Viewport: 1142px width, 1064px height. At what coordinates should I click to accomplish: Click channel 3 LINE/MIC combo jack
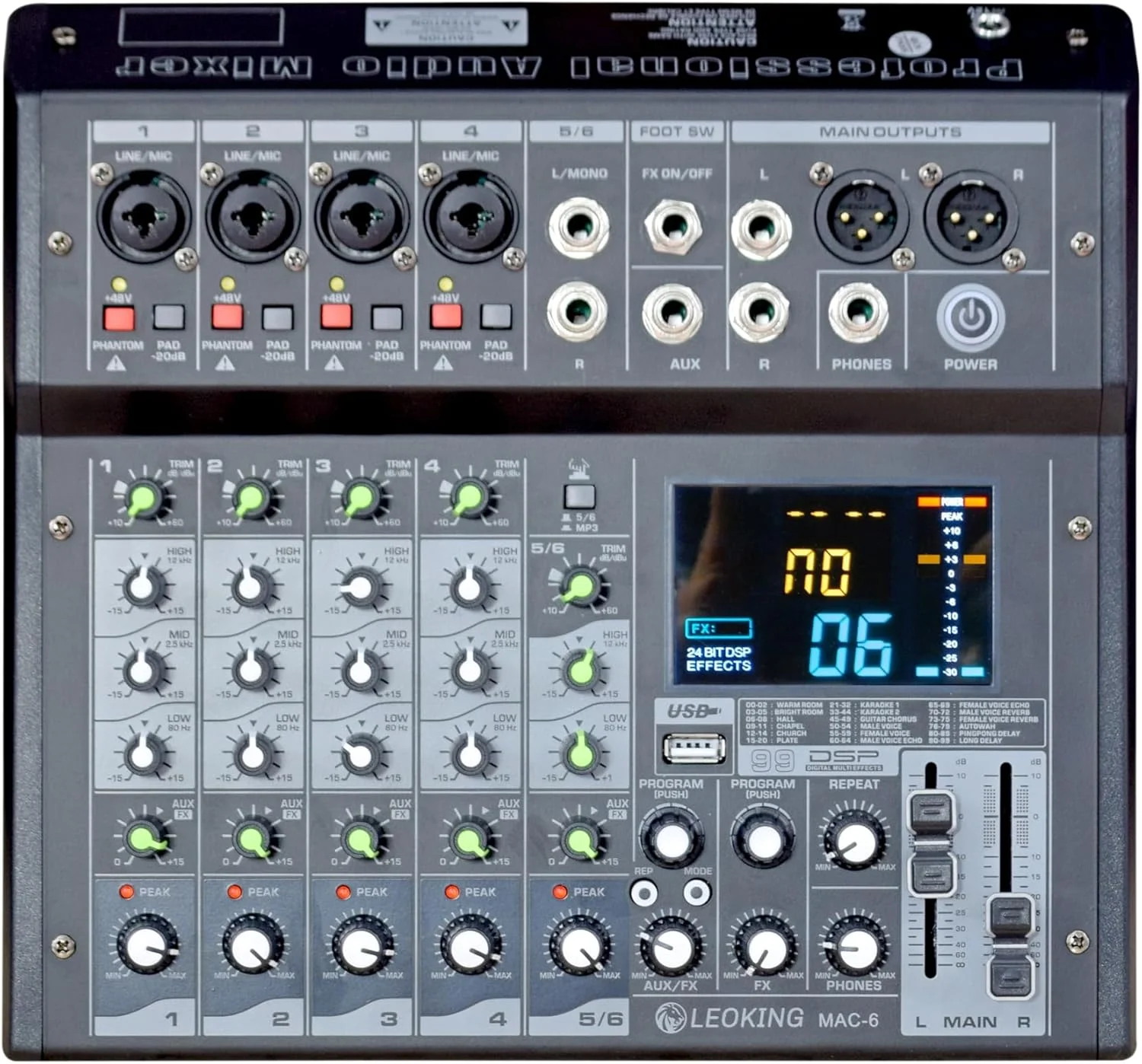[362, 216]
